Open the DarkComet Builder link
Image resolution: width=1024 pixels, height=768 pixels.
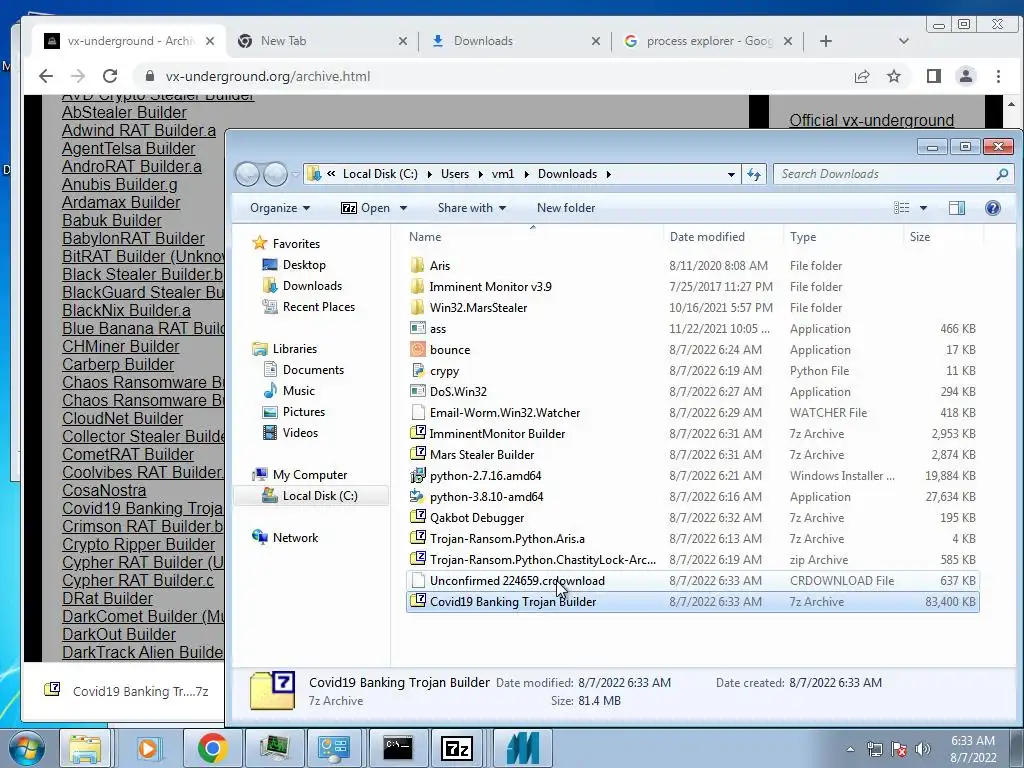click(x=143, y=616)
